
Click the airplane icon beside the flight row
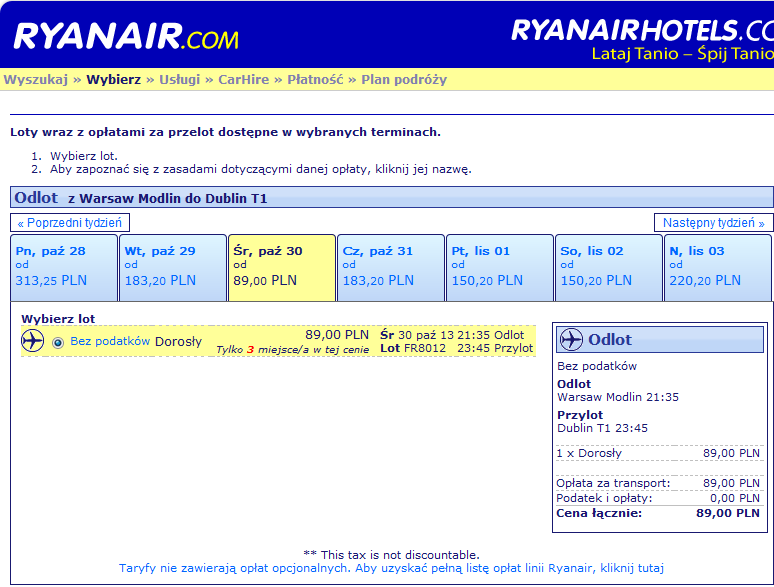click(x=33, y=341)
